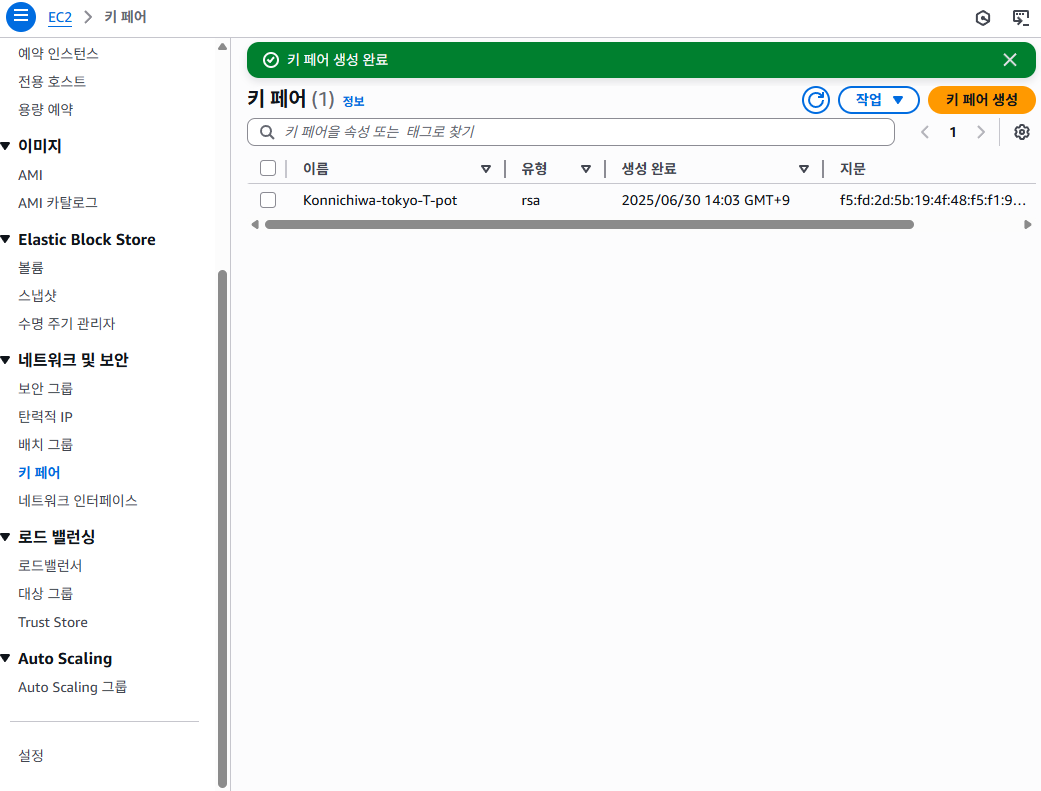Focus the key pair search field
The image size is (1041, 791).
[570, 132]
